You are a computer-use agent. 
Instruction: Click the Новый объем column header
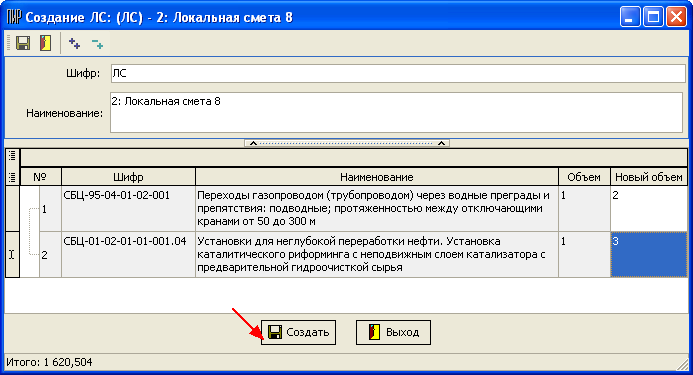coord(648,177)
